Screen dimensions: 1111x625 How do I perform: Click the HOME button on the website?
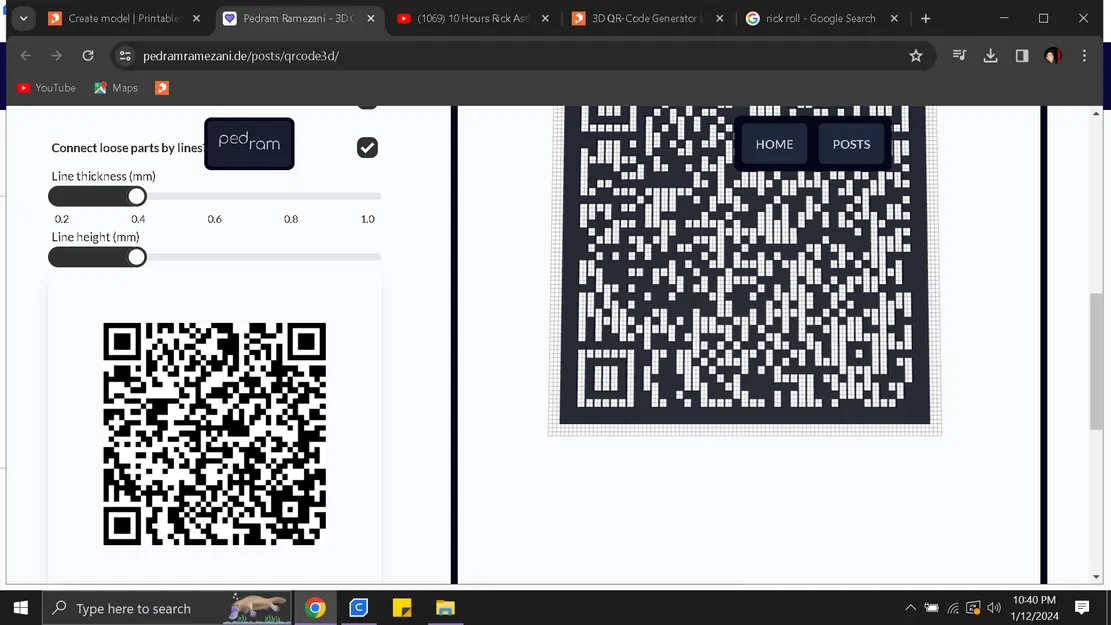(x=772, y=144)
